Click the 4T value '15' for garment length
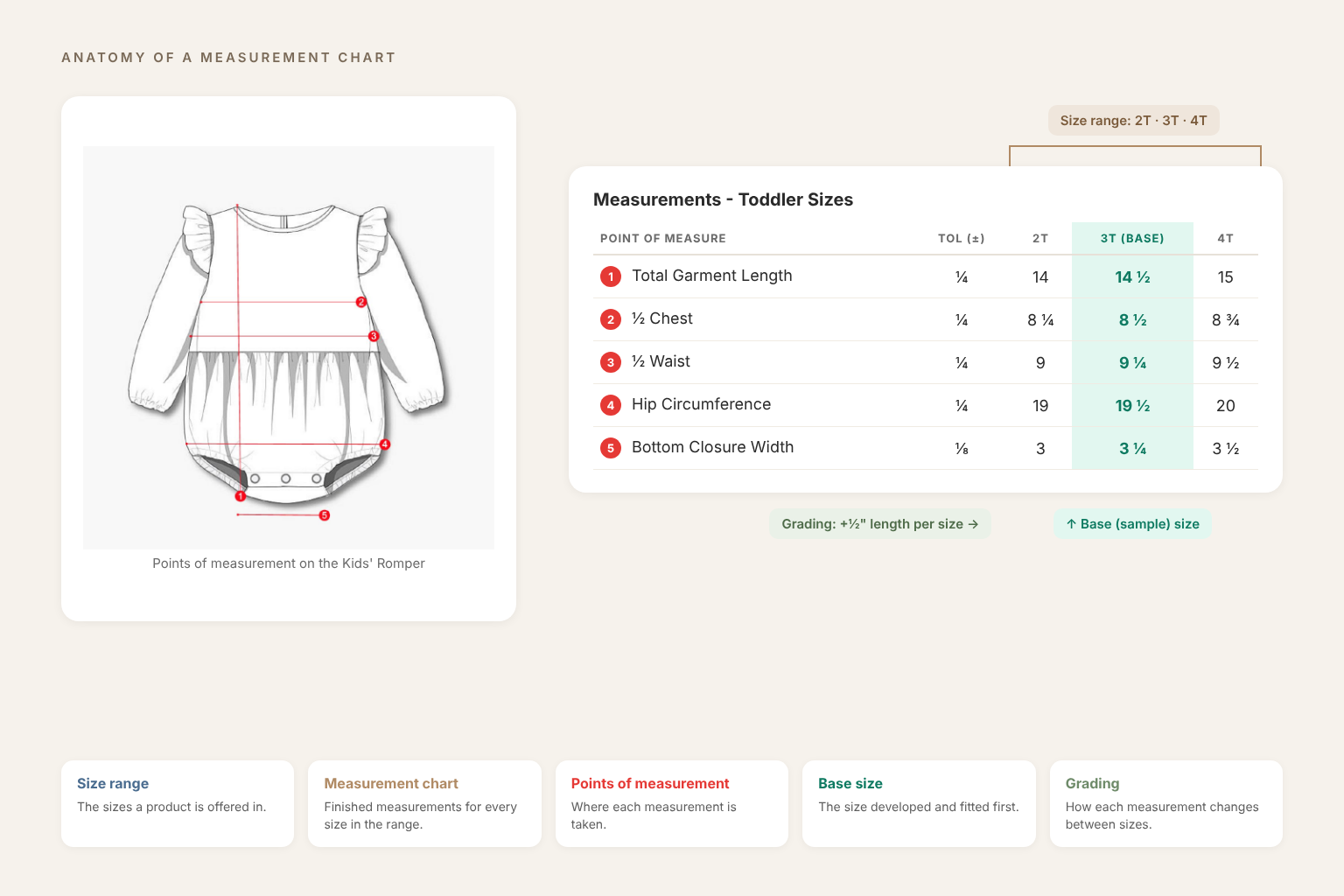The width and height of the screenshot is (1344, 896). [1225, 277]
